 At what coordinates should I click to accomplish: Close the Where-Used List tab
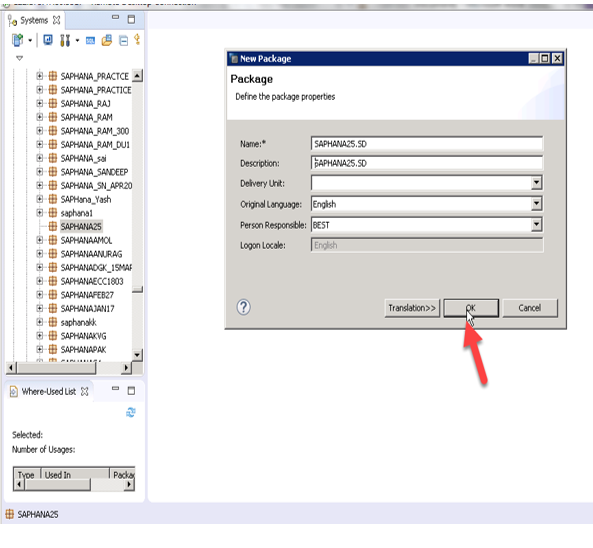coord(85,391)
